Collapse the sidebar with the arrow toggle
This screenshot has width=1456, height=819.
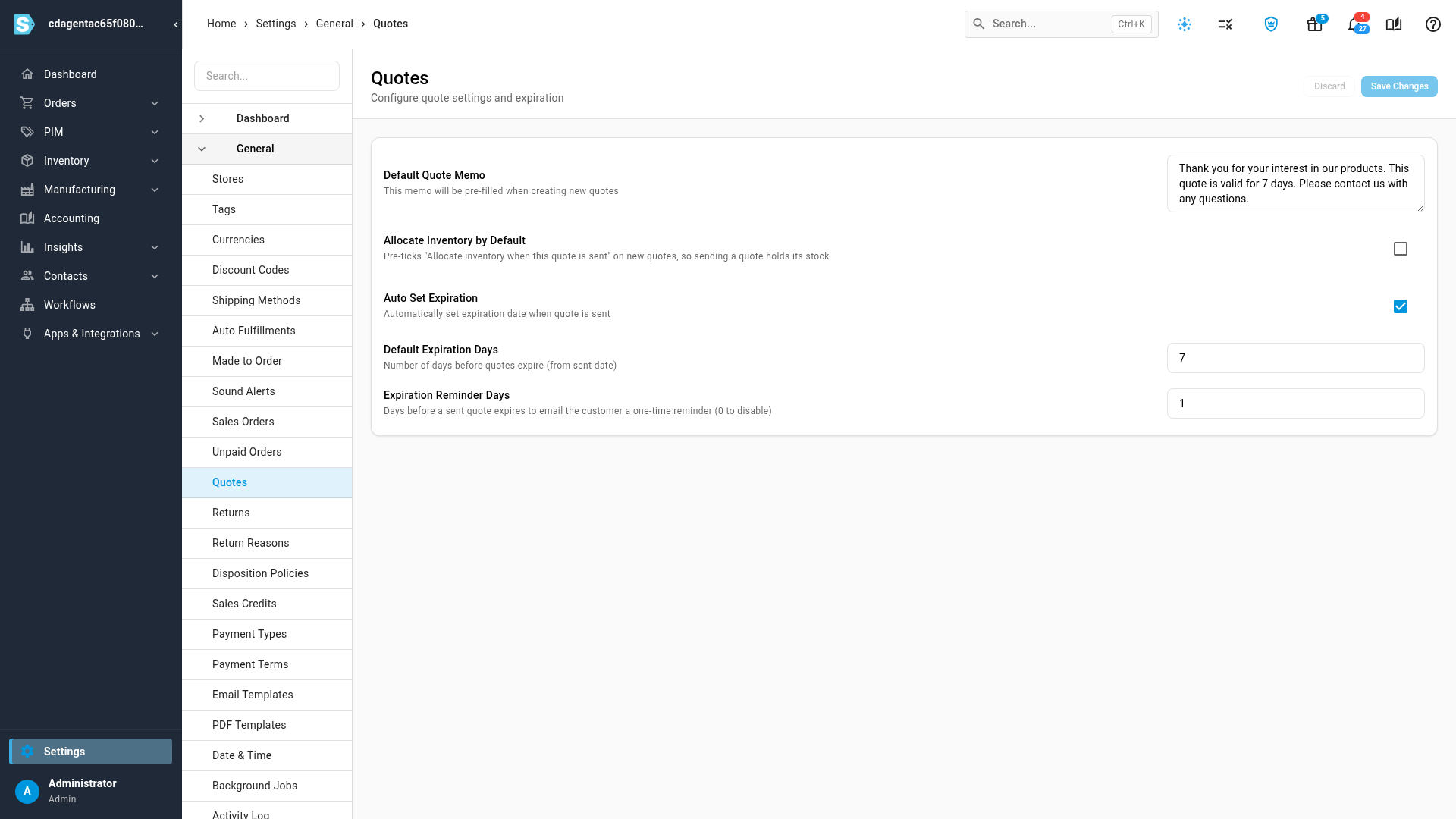[176, 24]
